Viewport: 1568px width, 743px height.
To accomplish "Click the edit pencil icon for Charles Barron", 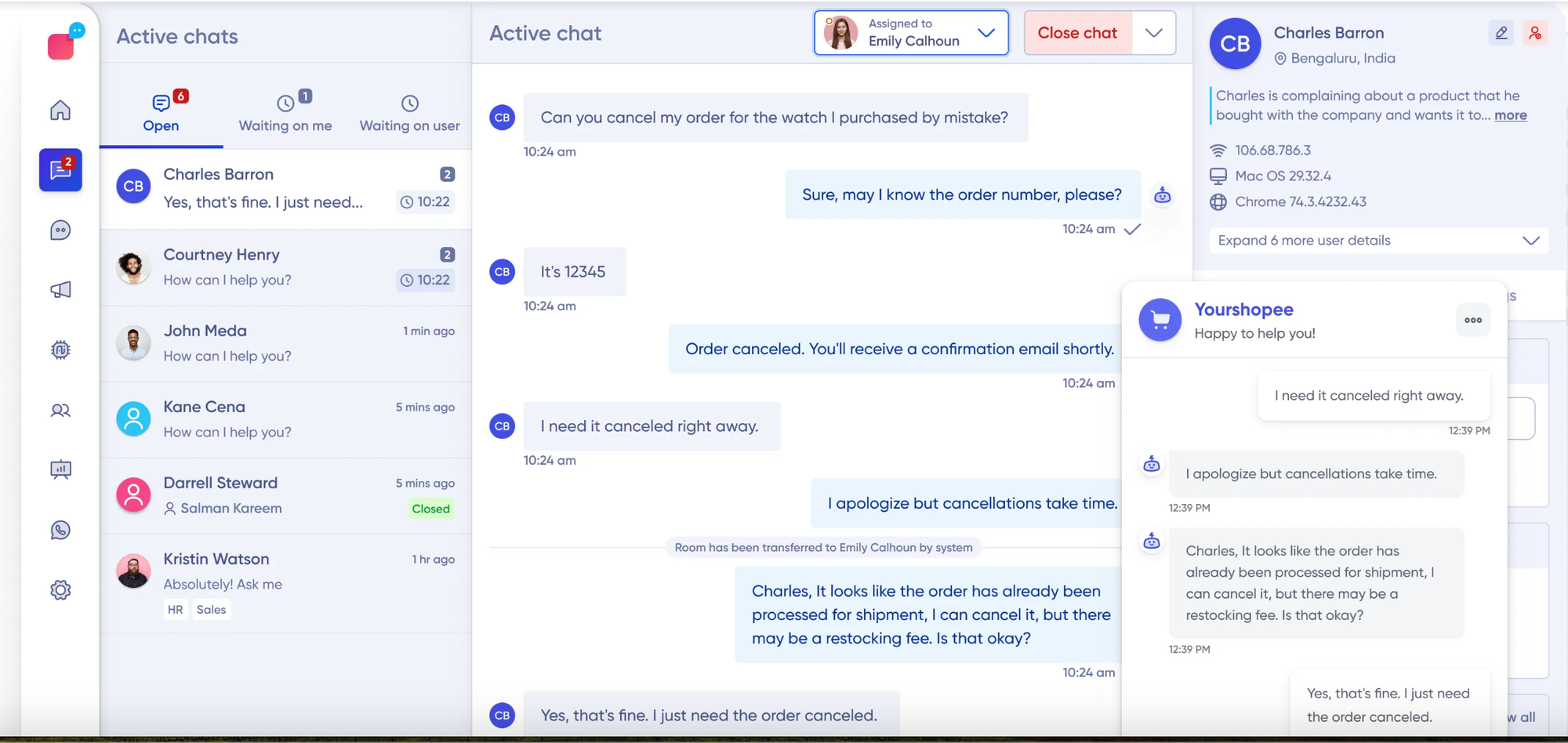I will [1501, 33].
